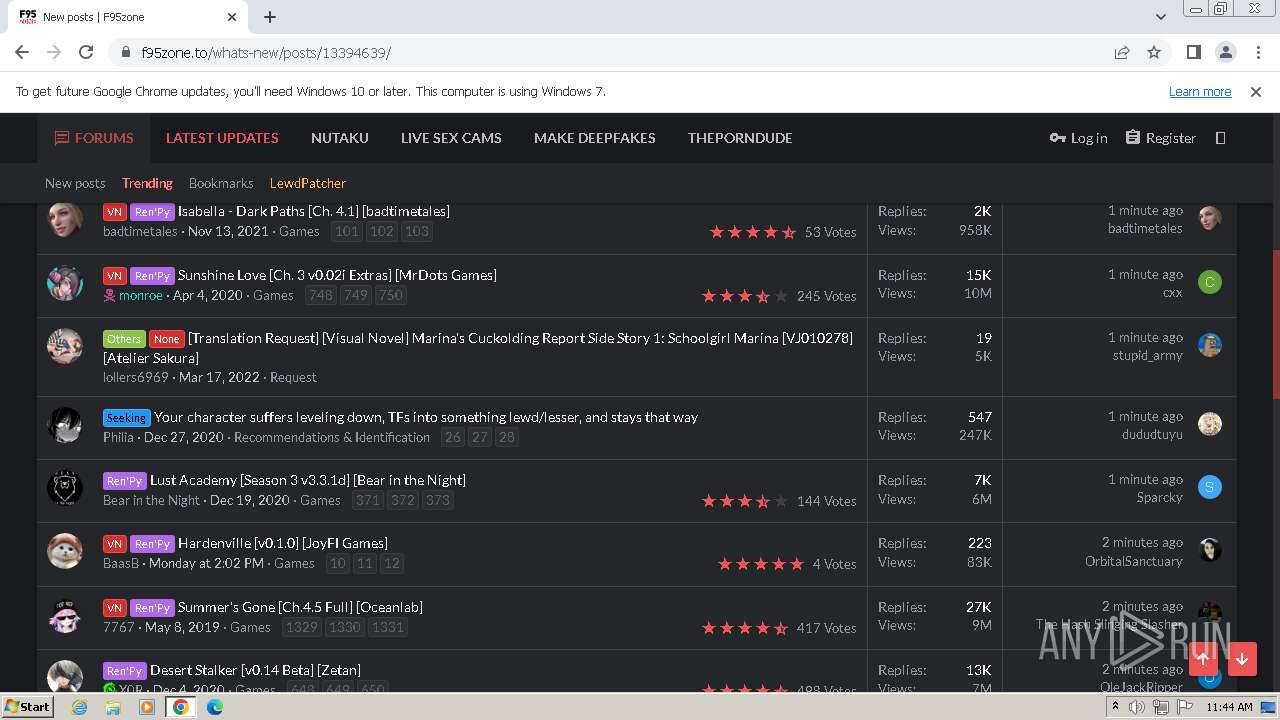Click dududtuyu last poster avatar
This screenshot has height=720, width=1280.
[x=1210, y=424]
